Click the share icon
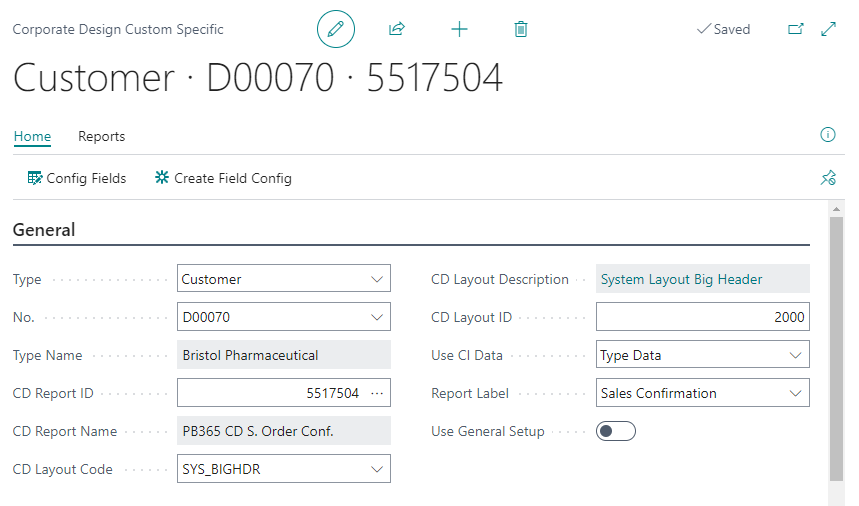This screenshot has height=506, width=859. 397,29
